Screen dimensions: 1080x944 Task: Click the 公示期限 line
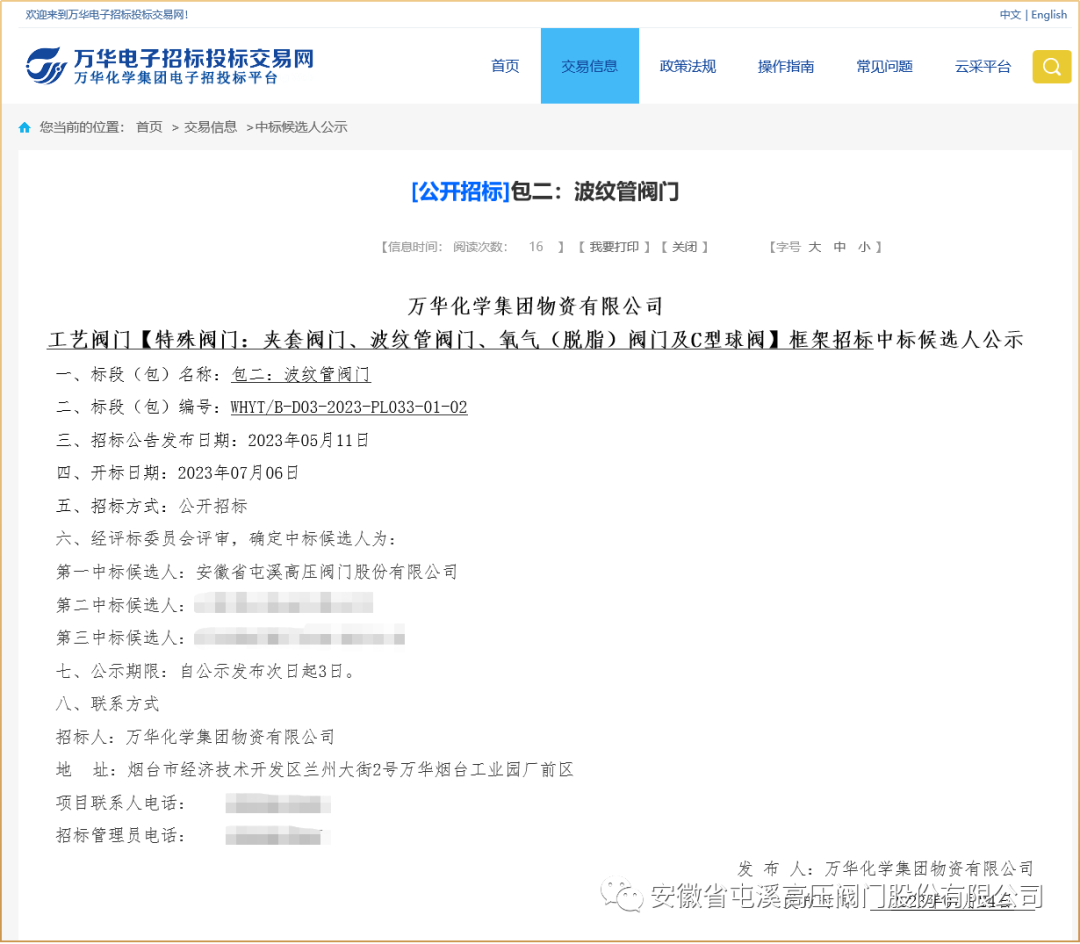pyautogui.click(x=207, y=671)
